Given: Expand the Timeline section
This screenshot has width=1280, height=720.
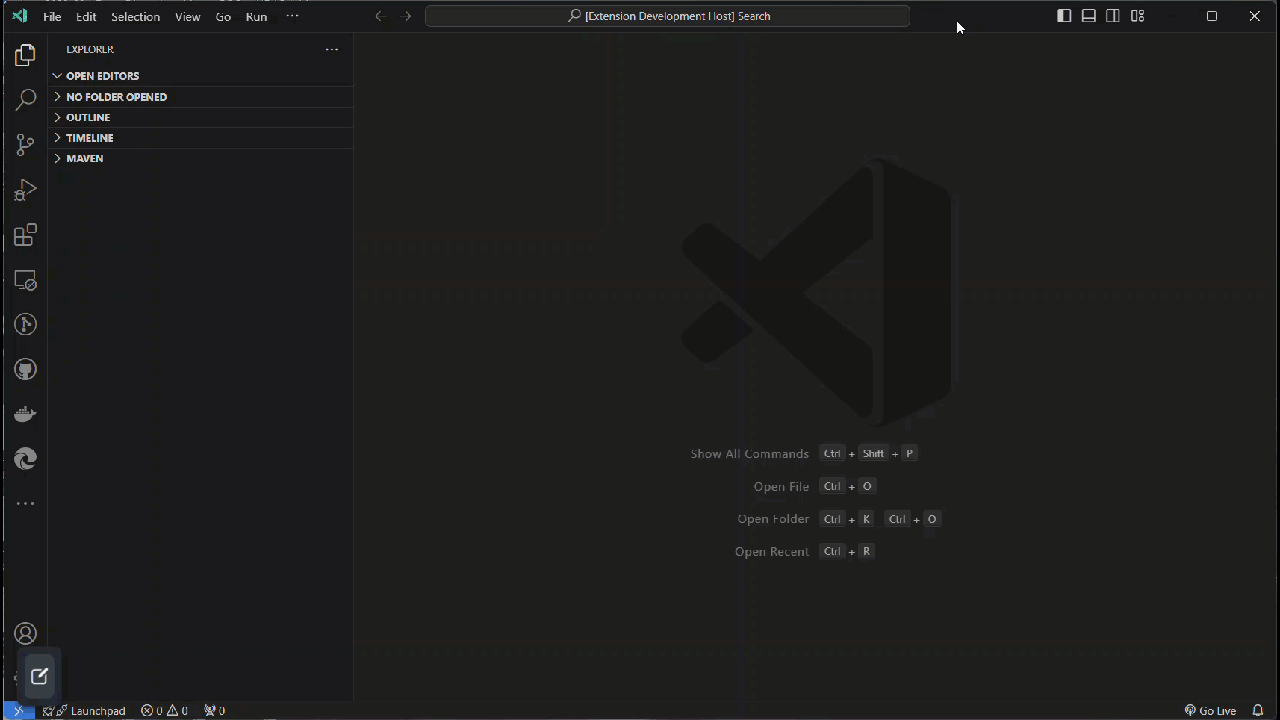Looking at the screenshot, I should click(201, 138).
